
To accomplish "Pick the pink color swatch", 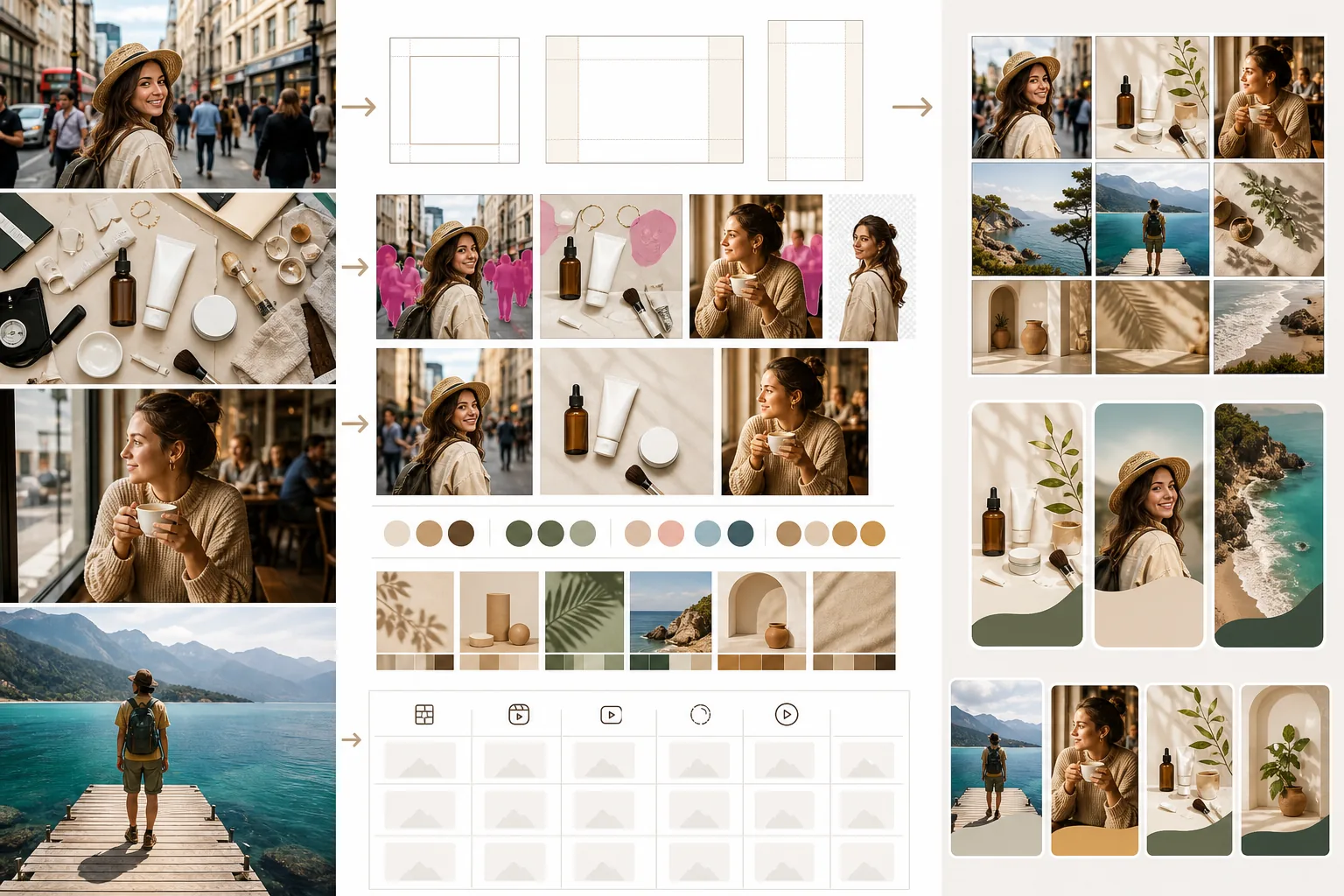I will tap(671, 533).
